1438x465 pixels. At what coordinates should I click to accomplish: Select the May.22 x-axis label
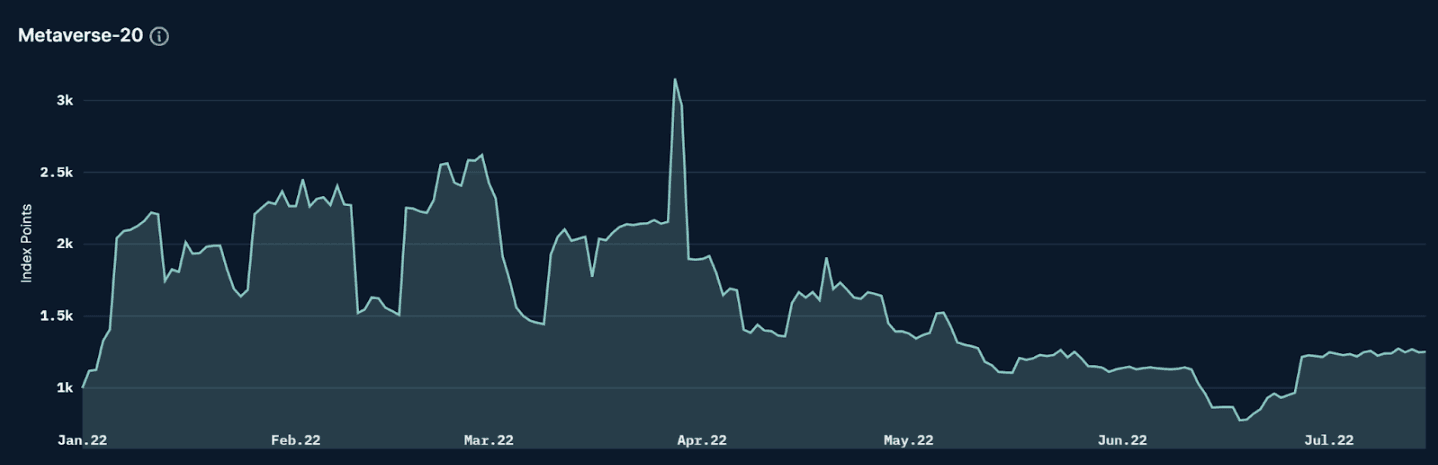[909, 440]
